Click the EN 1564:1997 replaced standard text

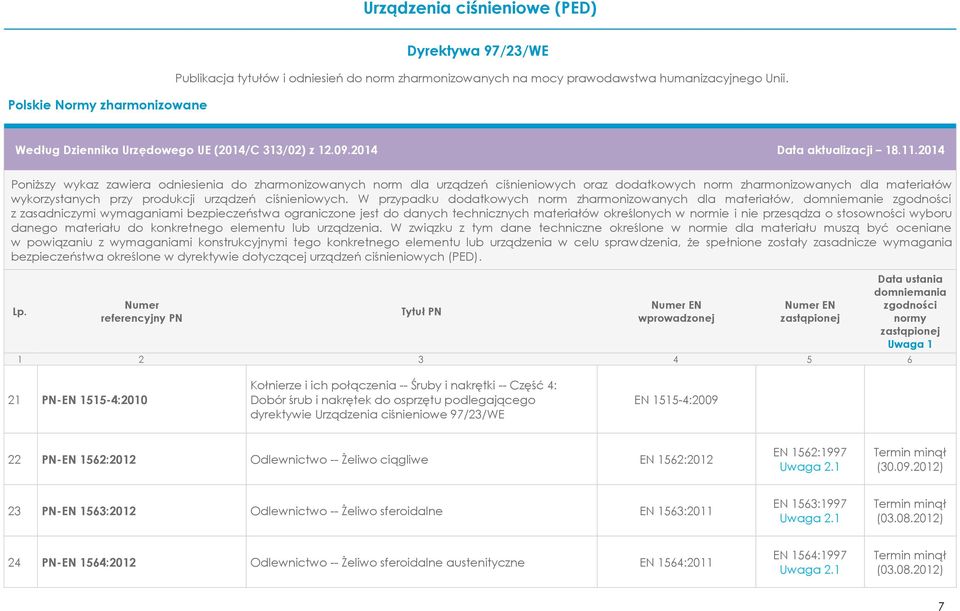pyautogui.click(x=809, y=555)
